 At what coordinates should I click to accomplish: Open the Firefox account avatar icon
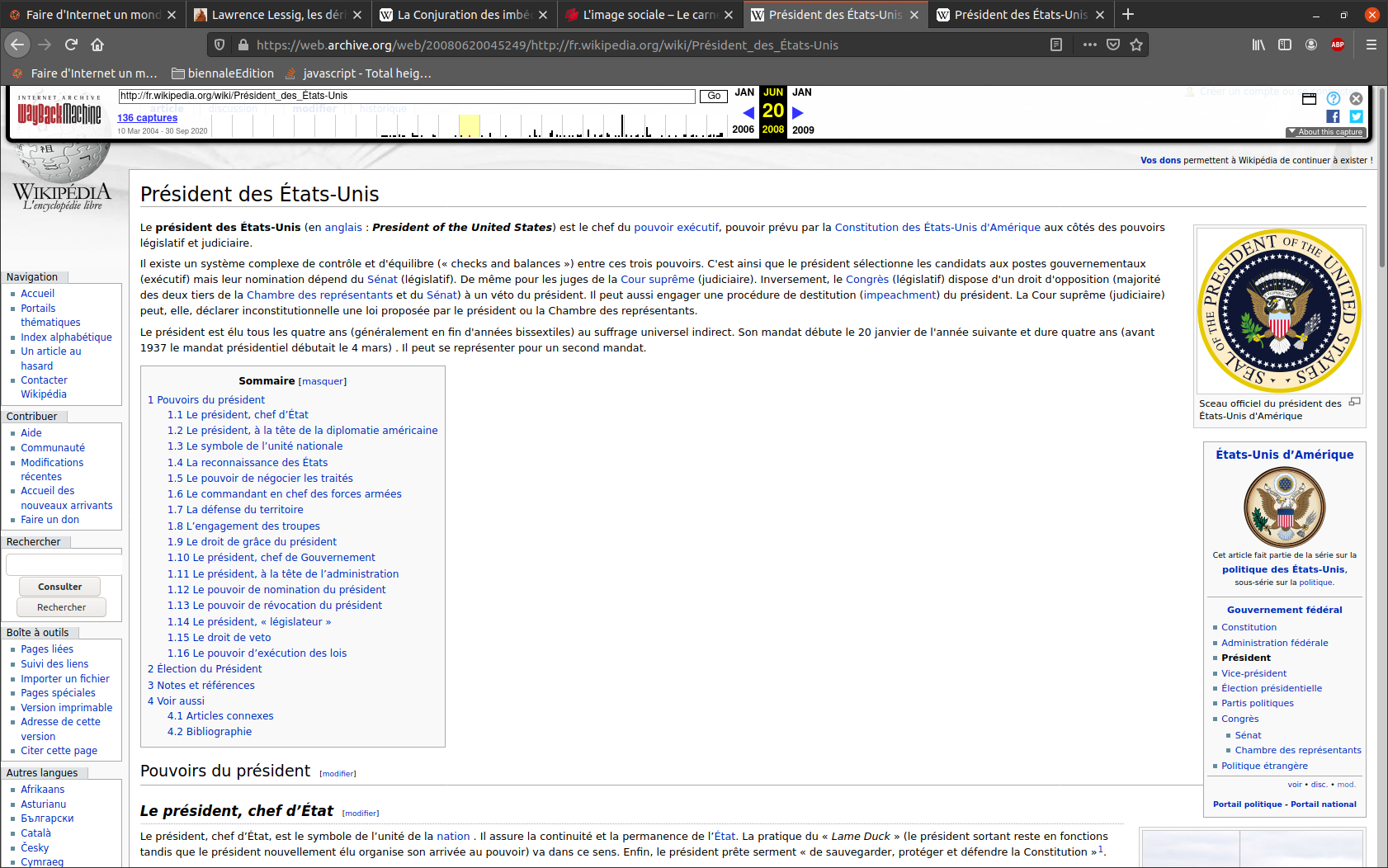(1311, 45)
